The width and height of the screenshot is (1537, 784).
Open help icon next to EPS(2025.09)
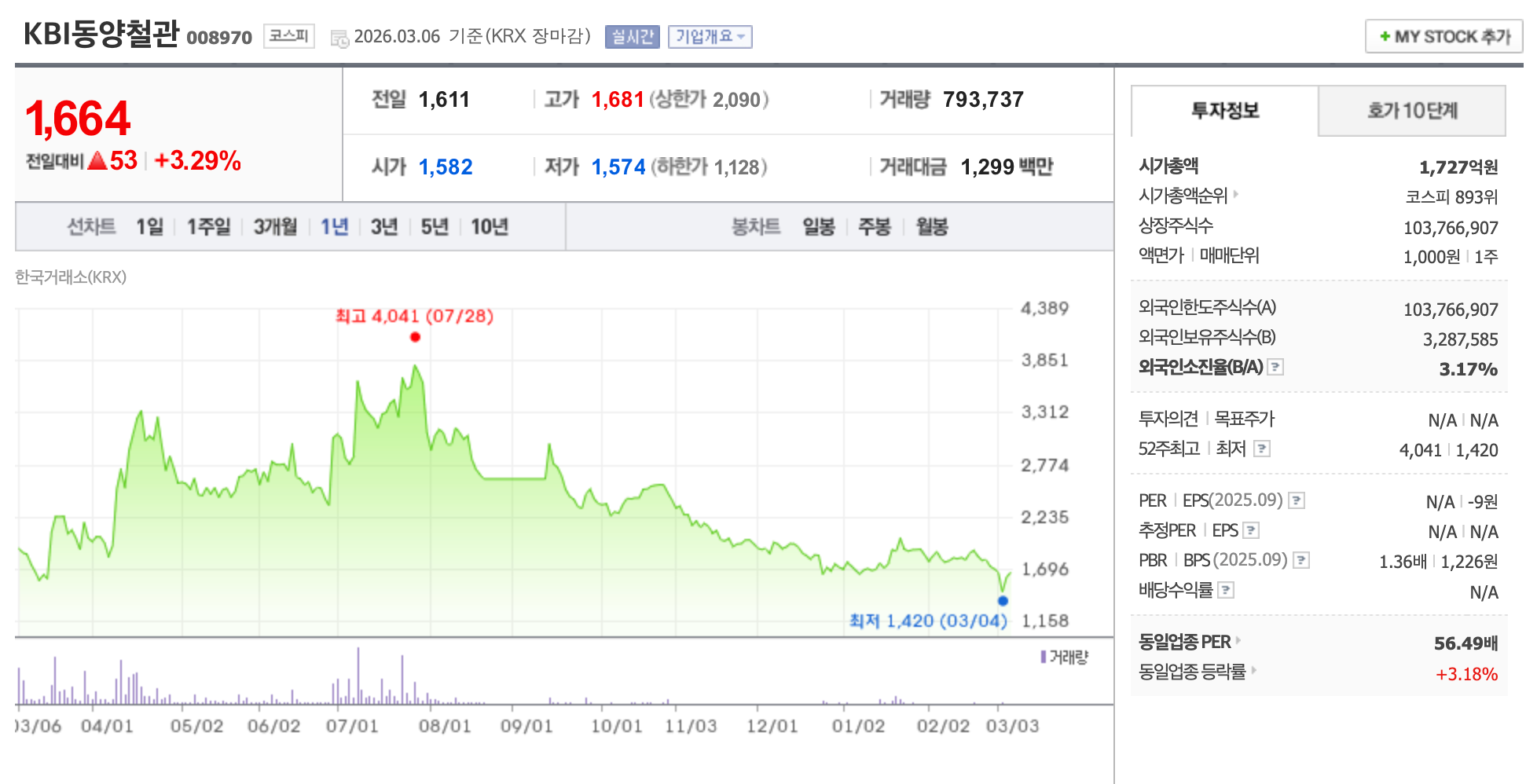coord(1297,500)
